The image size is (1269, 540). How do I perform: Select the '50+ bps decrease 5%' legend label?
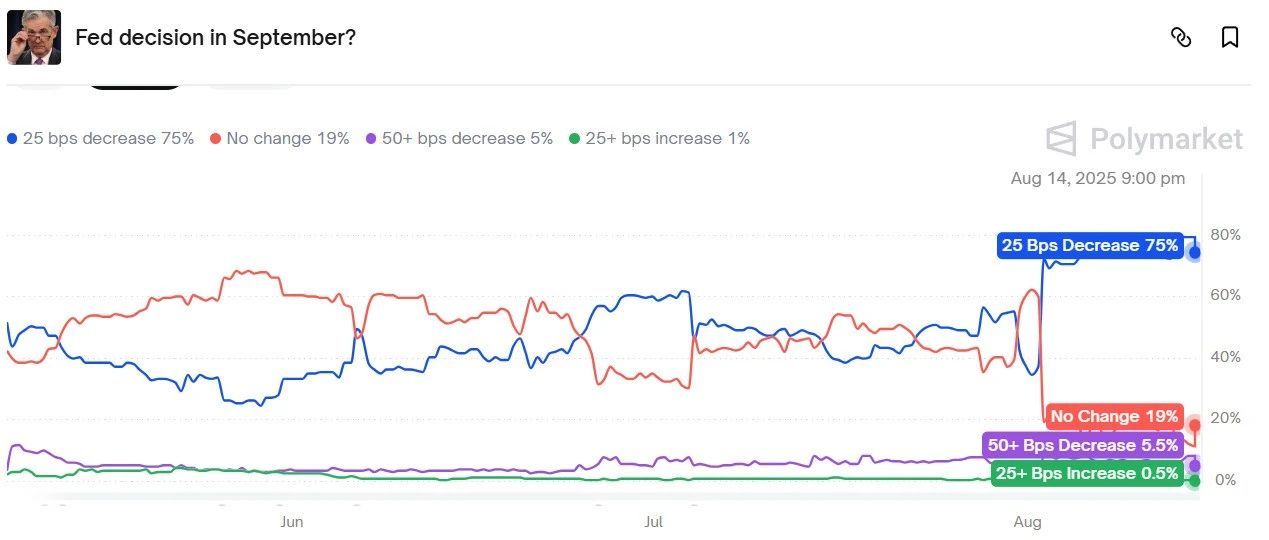[468, 139]
